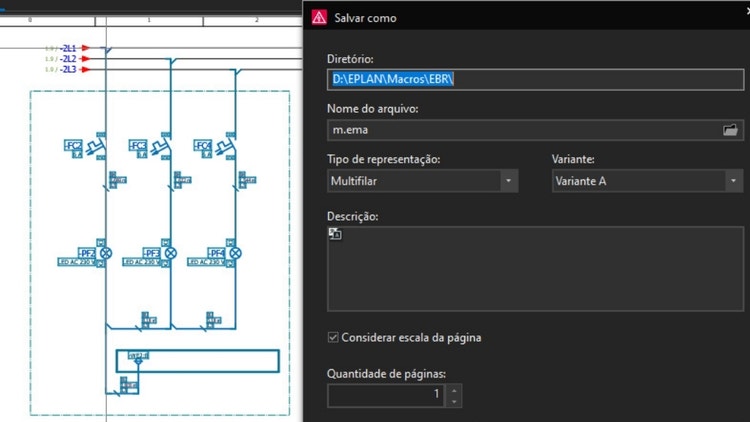Decrease Quantidade de páginas value

455,400
